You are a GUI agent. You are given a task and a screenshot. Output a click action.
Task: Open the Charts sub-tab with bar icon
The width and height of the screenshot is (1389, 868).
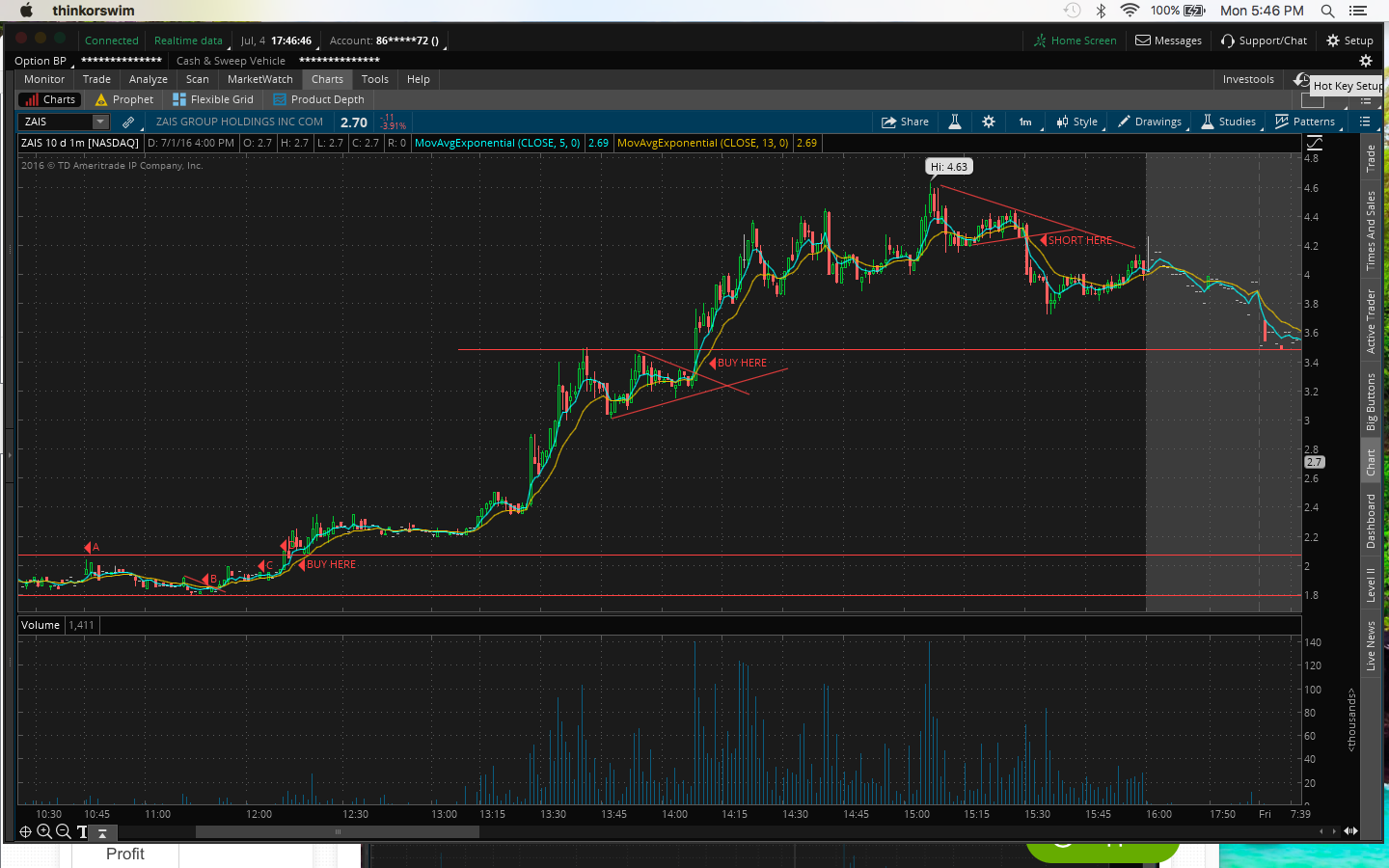[x=51, y=99]
